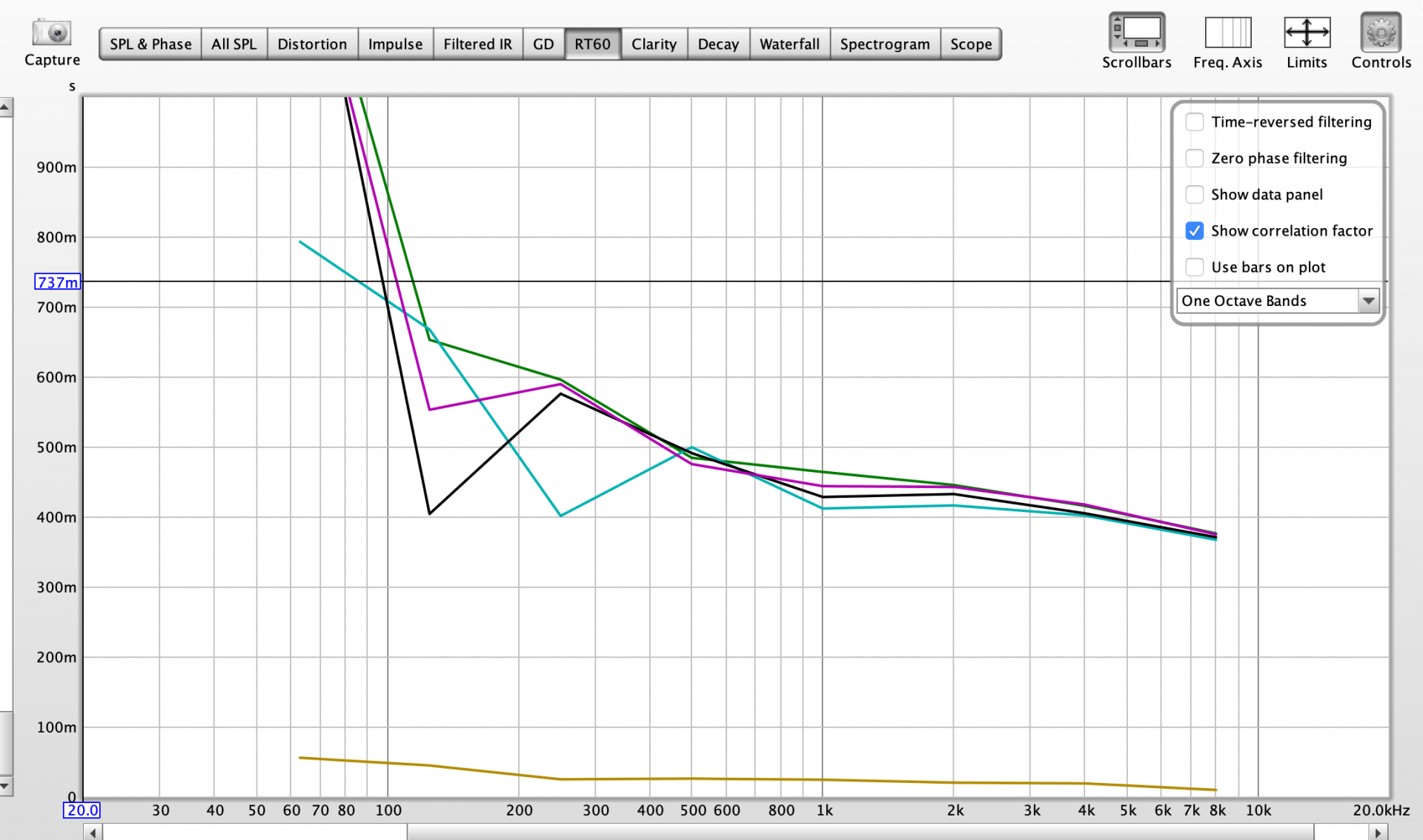The image size is (1423, 840).
Task: Click vertical scrollbar down arrow
Action: click(5, 785)
